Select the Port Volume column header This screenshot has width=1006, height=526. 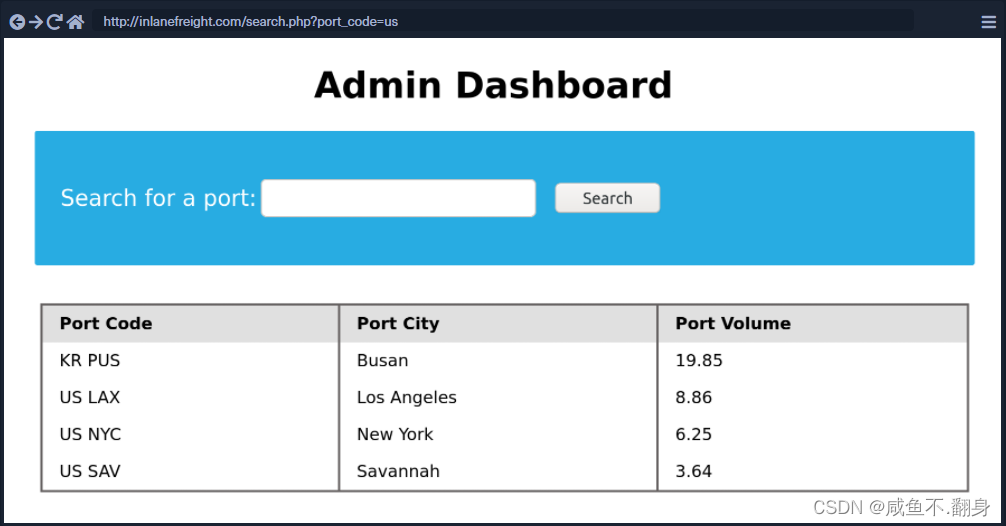point(733,323)
